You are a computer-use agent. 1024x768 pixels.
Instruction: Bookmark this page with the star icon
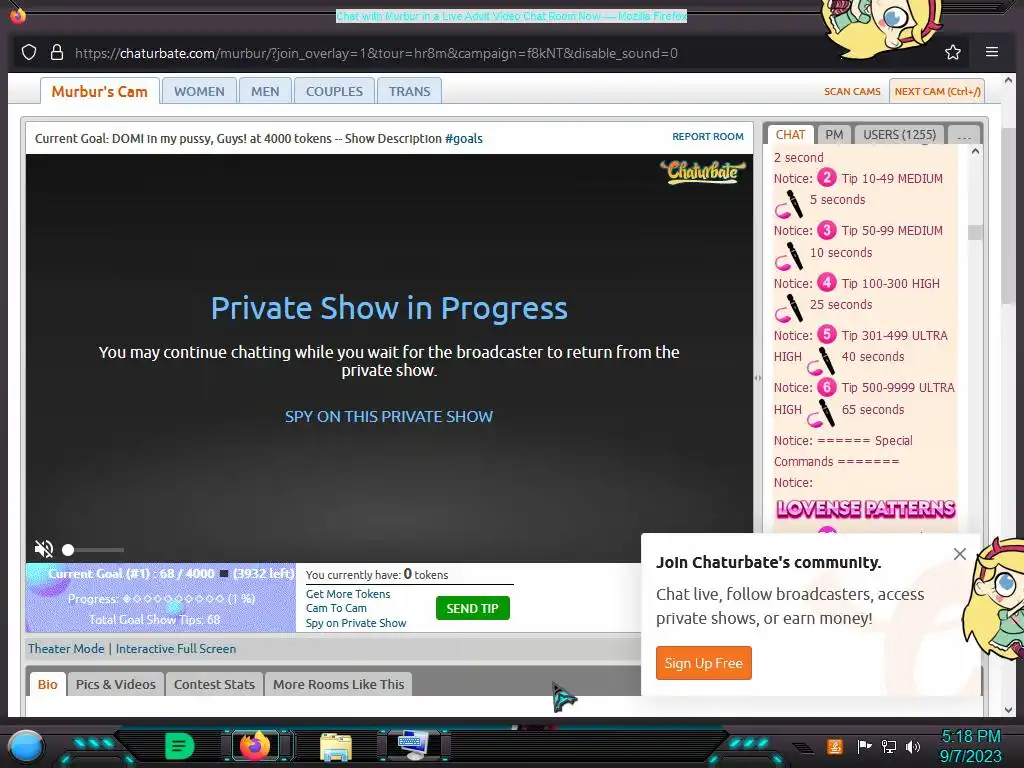pyautogui.click(x=953, y=52)
